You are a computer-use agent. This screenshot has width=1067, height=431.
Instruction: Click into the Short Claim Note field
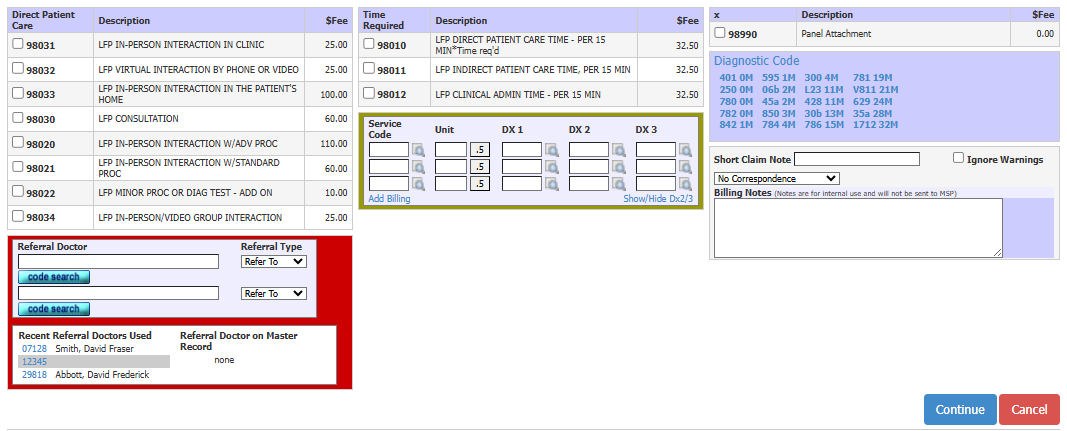(856, 159)
